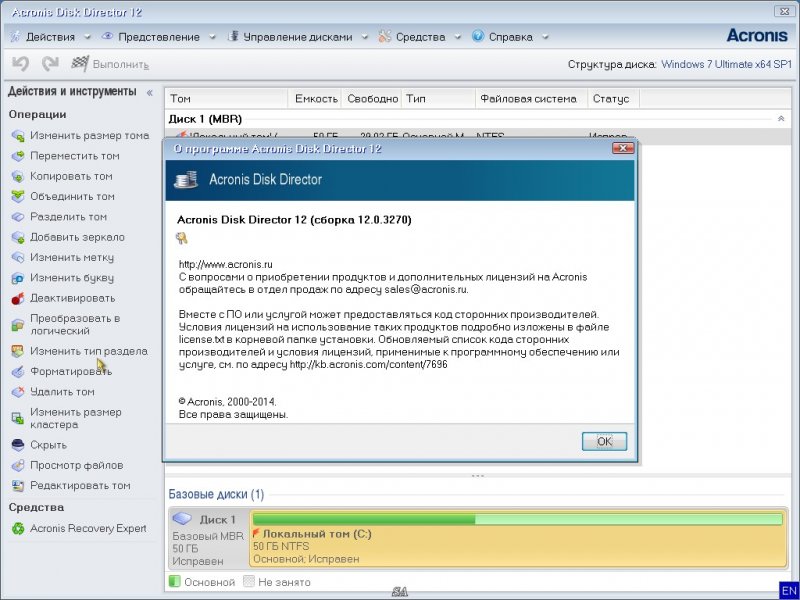The width and height of the screenshot is (800, 600).
Task: Sort by the Тип column header
Action: 439,98
